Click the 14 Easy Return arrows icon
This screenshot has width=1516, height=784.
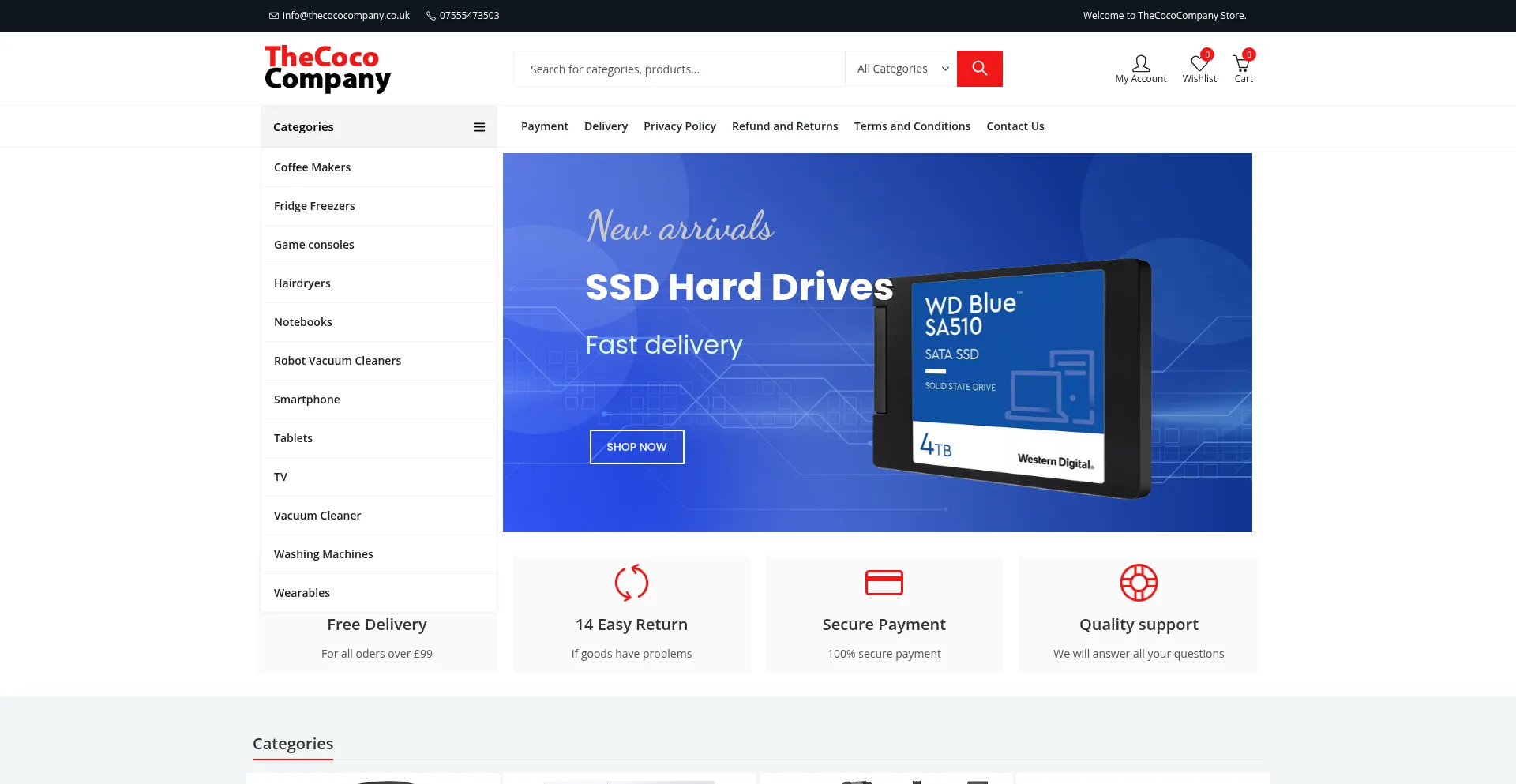tap(632, 583)
